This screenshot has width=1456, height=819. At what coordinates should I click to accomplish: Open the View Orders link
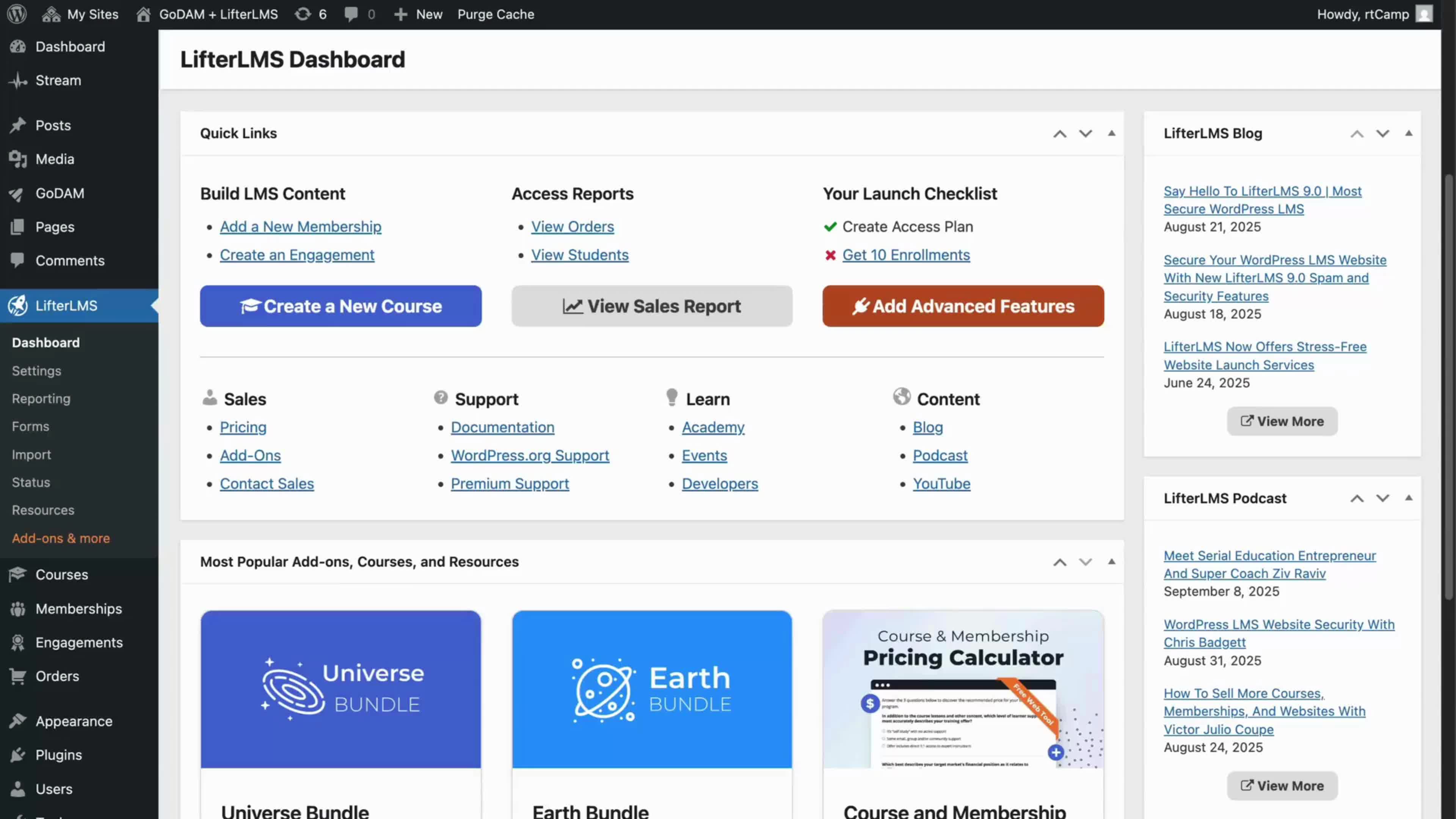point(573,227)
